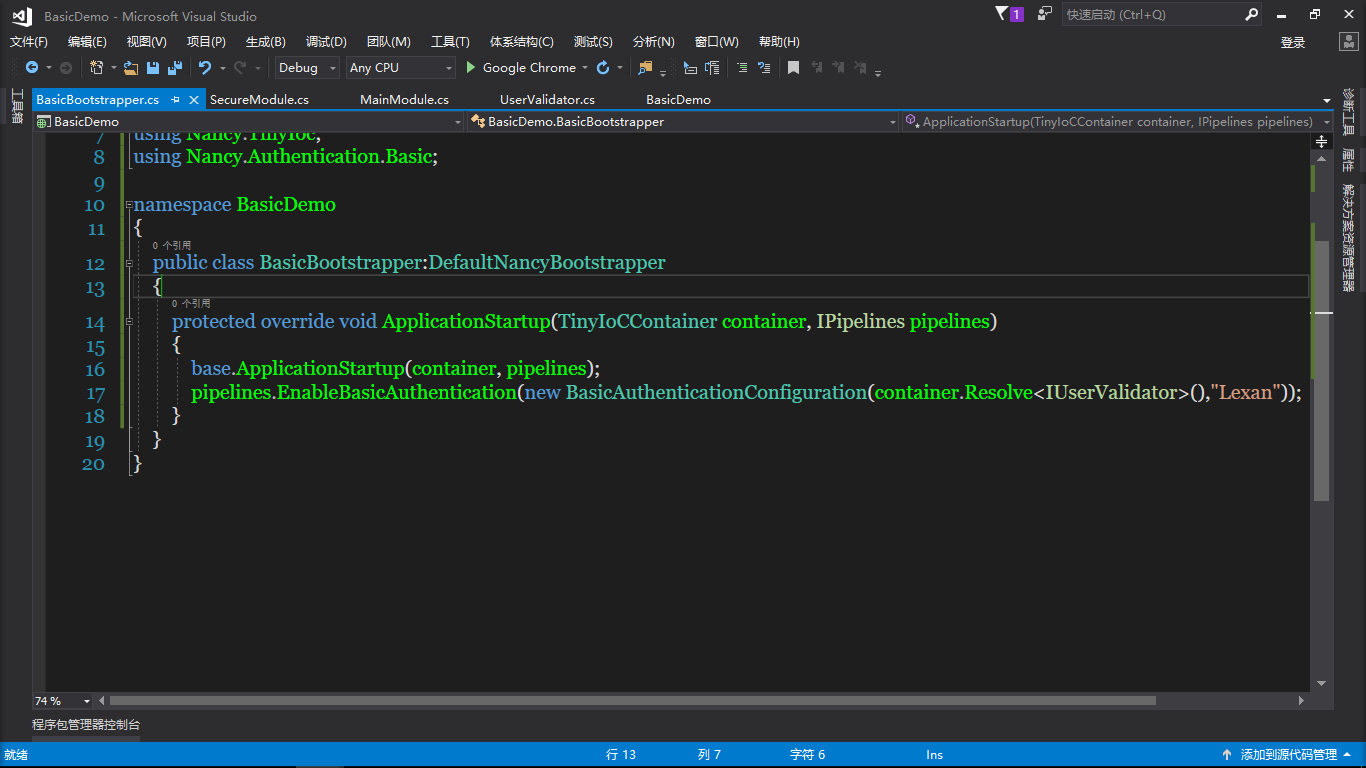Click the send feedback icon
Viewport: 1366px width, 768px height.
pos(1045,14)
